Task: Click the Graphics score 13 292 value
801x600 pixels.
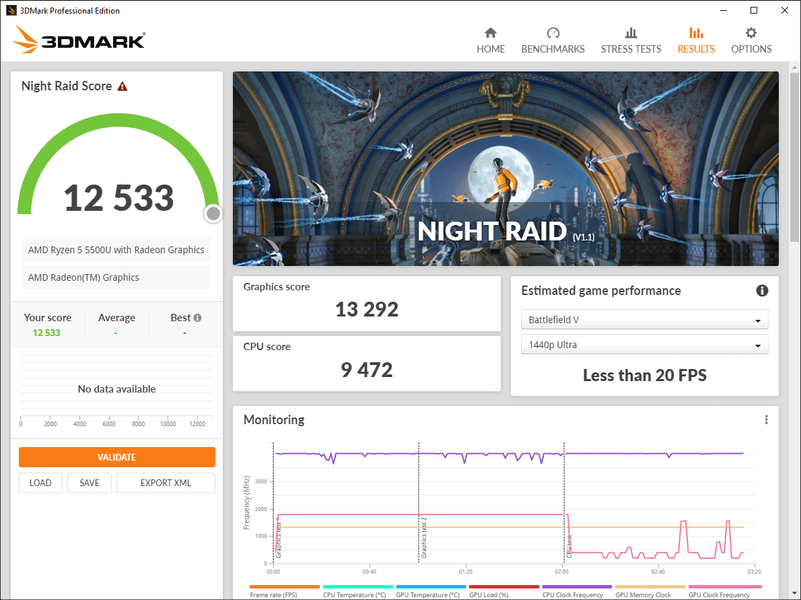Action: (x=367, y=309)
